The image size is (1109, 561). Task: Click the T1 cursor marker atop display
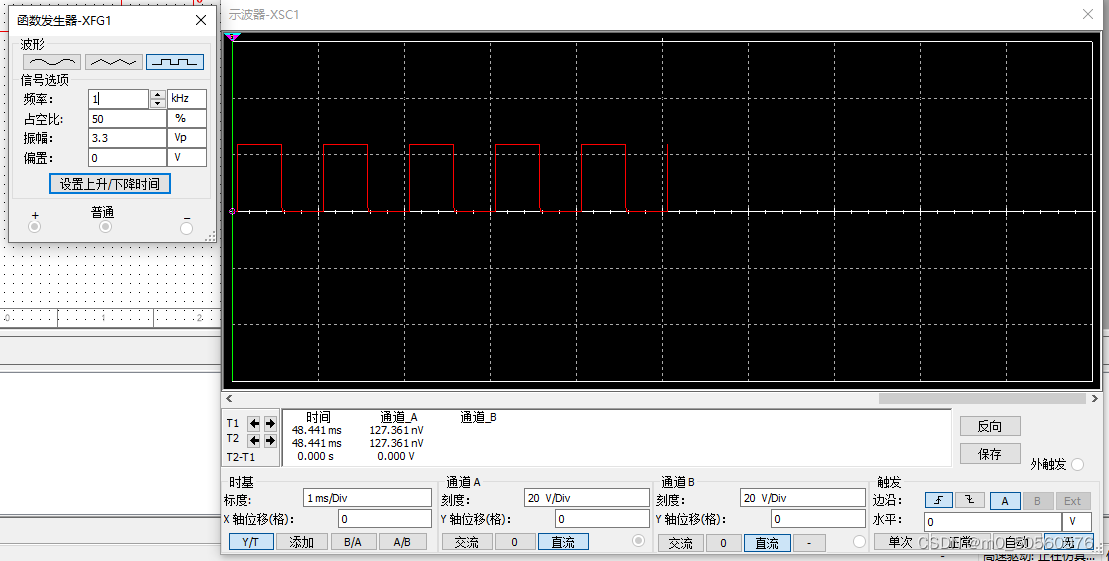(x=232, y=37)
